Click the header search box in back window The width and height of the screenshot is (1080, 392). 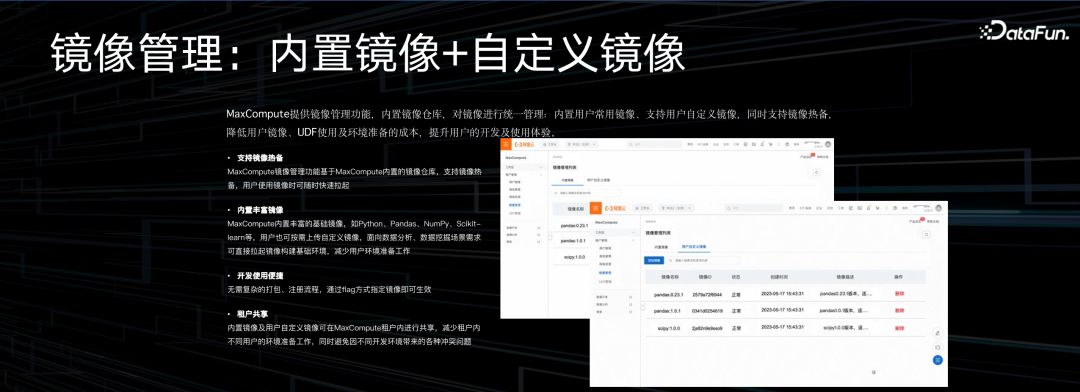(654, 144)
